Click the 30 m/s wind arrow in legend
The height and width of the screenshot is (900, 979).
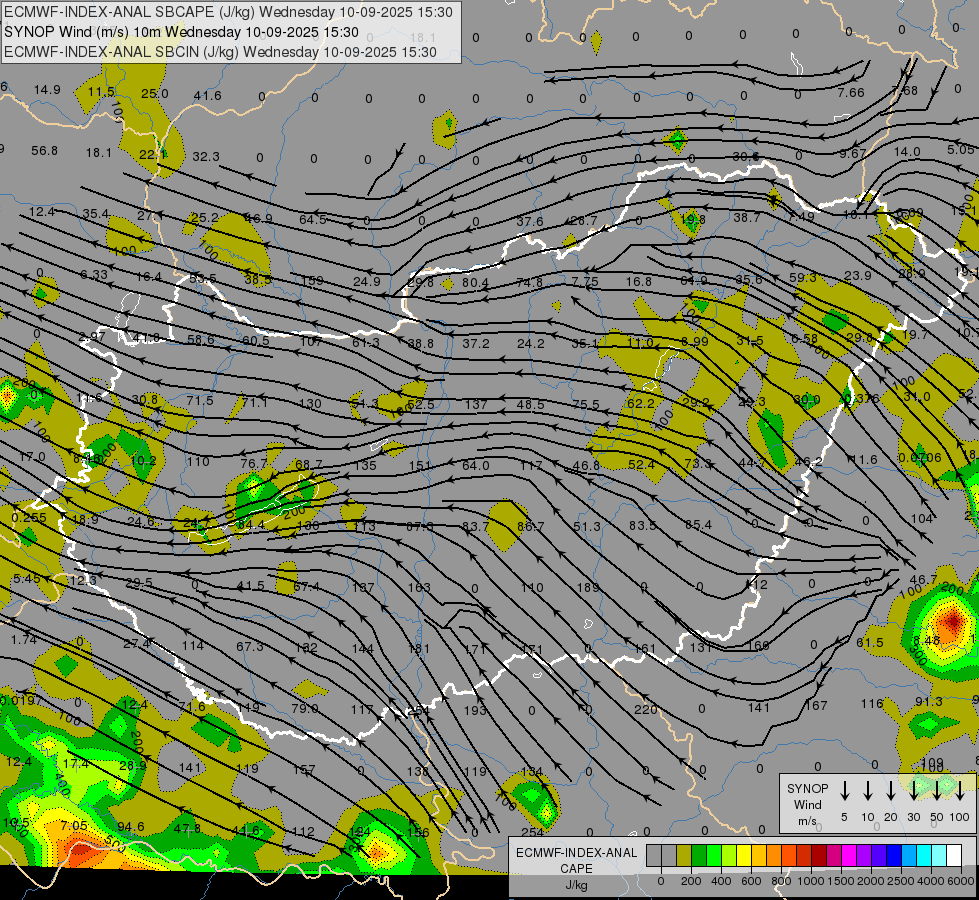[x=914, y=791]
